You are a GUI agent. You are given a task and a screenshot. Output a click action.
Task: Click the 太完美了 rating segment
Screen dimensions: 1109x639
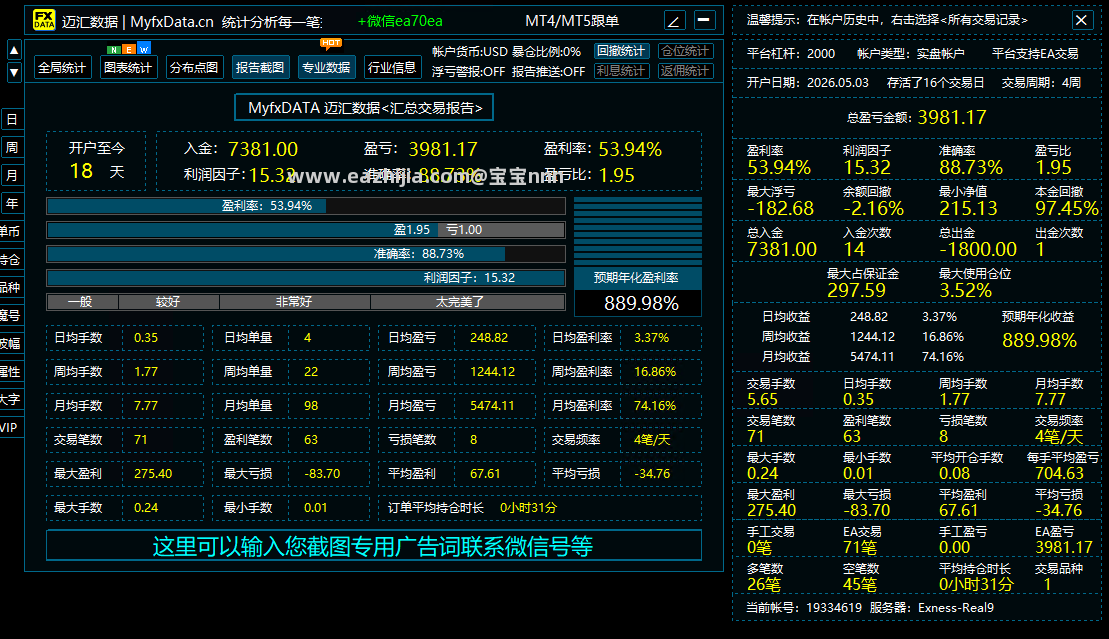click(468, 302)
